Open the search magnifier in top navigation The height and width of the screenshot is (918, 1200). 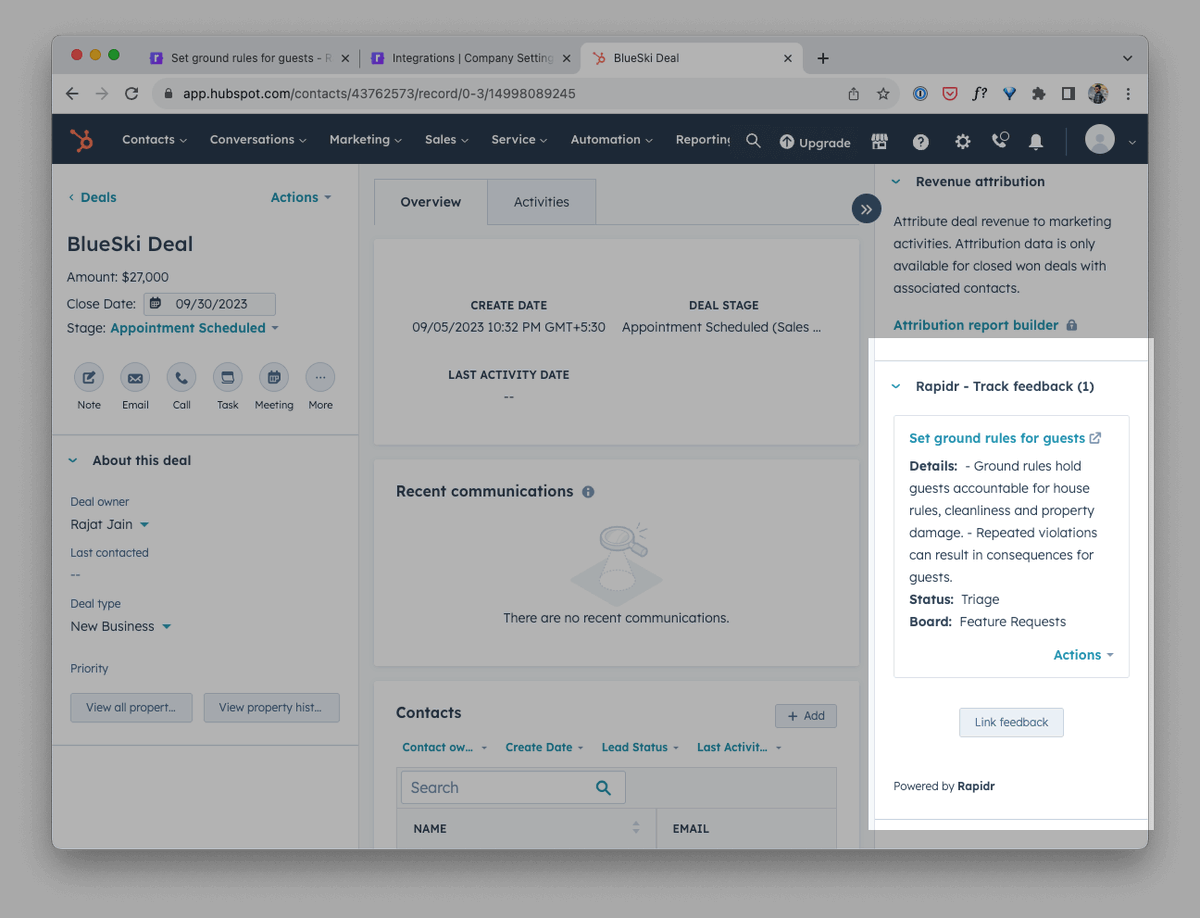(753, 140)
